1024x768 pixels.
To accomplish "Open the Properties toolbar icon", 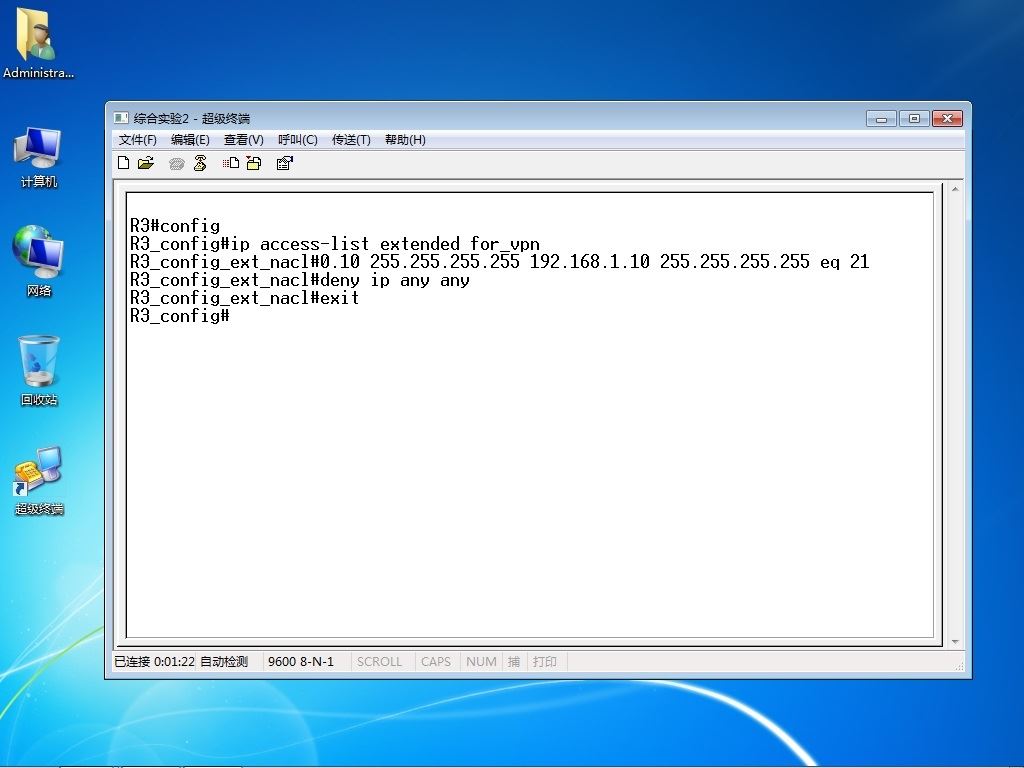I will pyautogui.click(x=285, y=163).
